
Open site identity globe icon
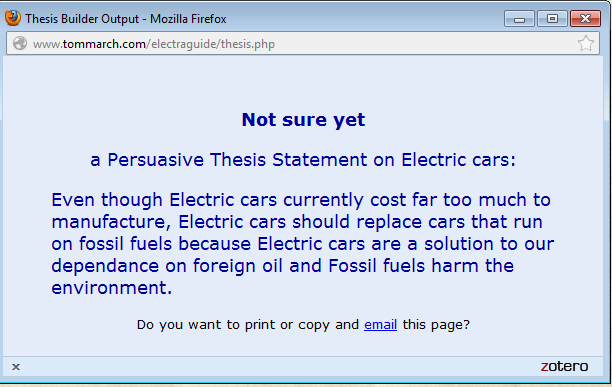point(20,43)
